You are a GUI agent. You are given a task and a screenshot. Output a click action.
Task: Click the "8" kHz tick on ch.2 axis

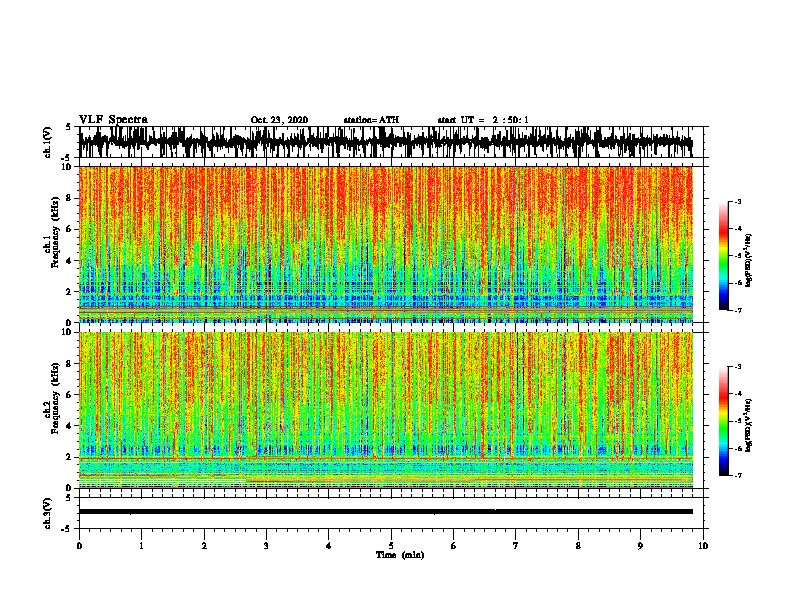tap(70, 364)
